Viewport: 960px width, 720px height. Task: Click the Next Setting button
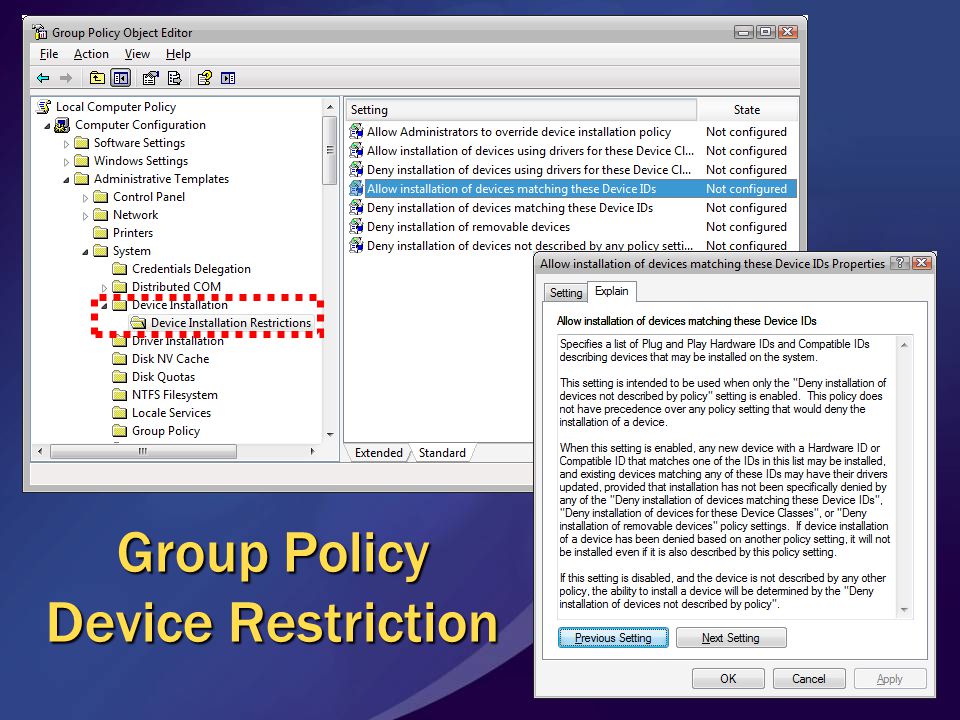point(731,638)
